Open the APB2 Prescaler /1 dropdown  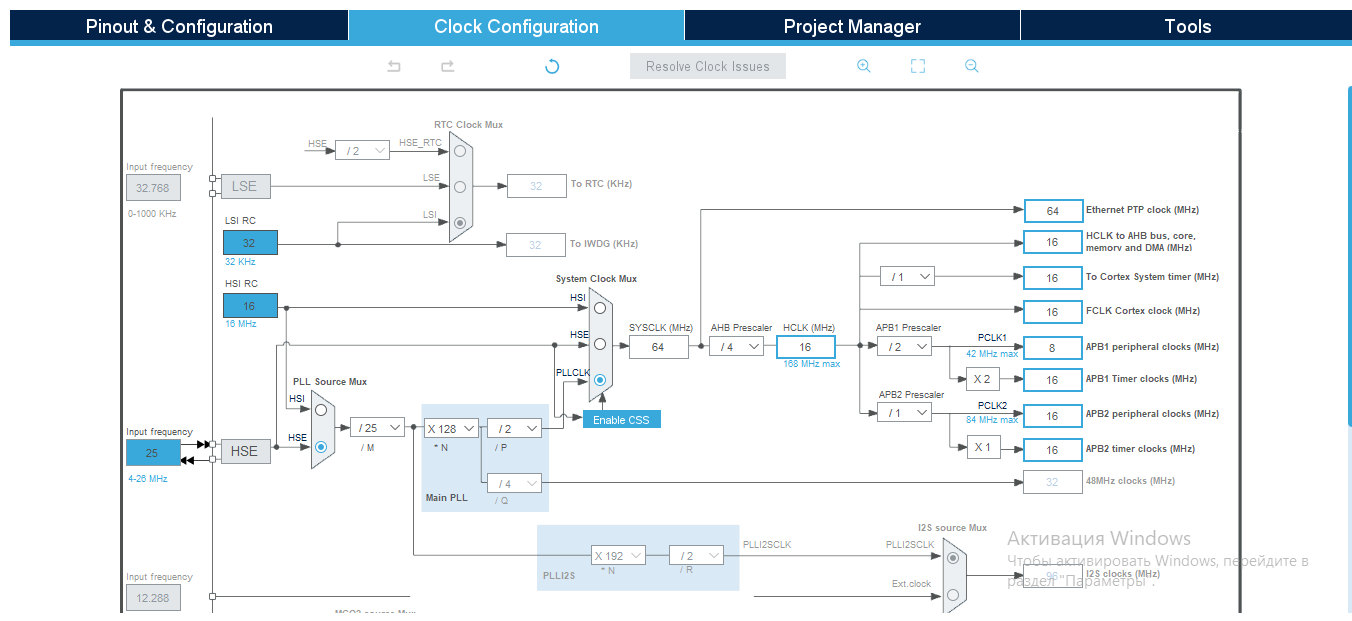[904, 412]
